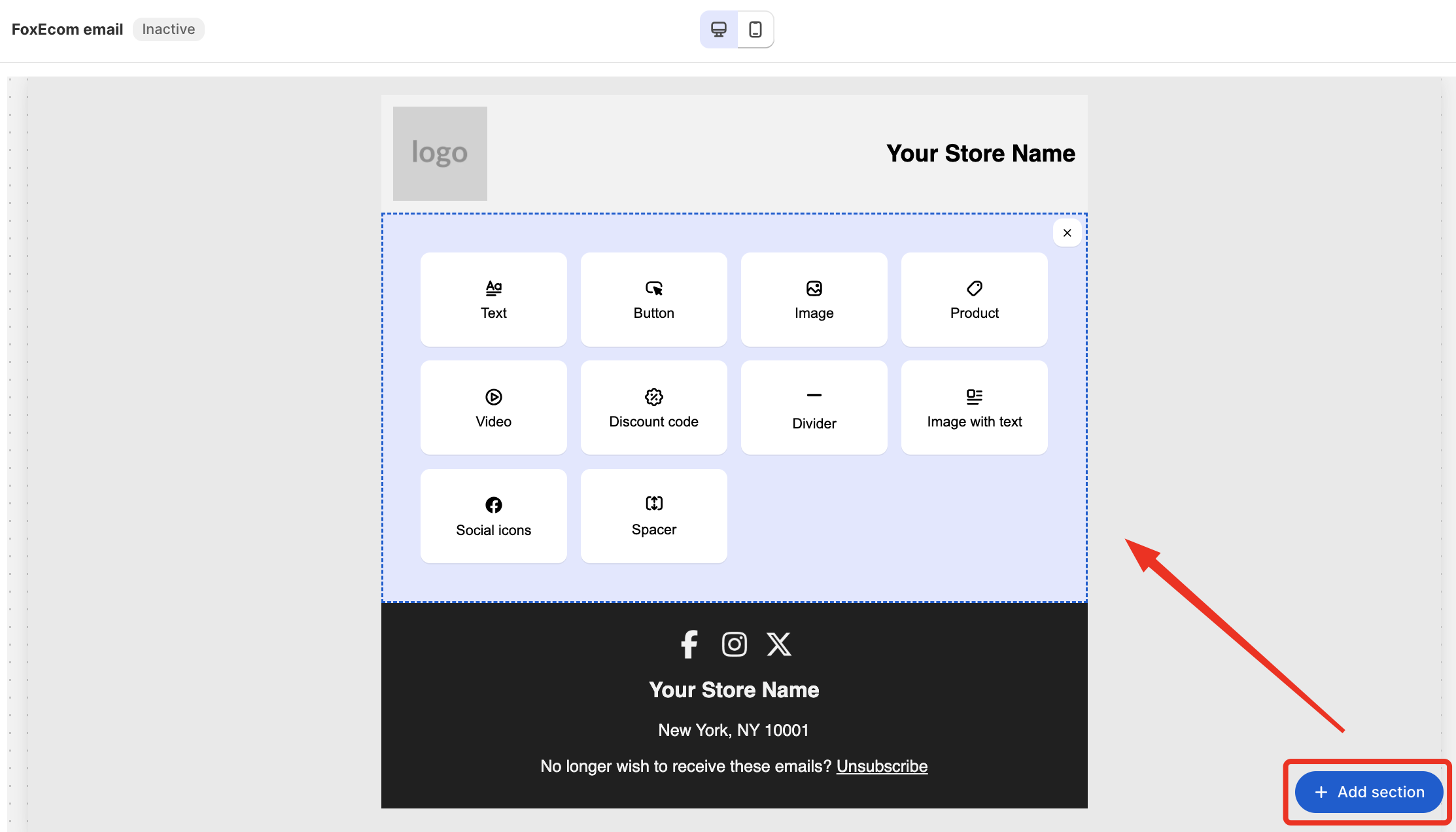The height and width of the screenshot is (832, 1456).
Task: Insert a Product block
Action: pos(974,300)
